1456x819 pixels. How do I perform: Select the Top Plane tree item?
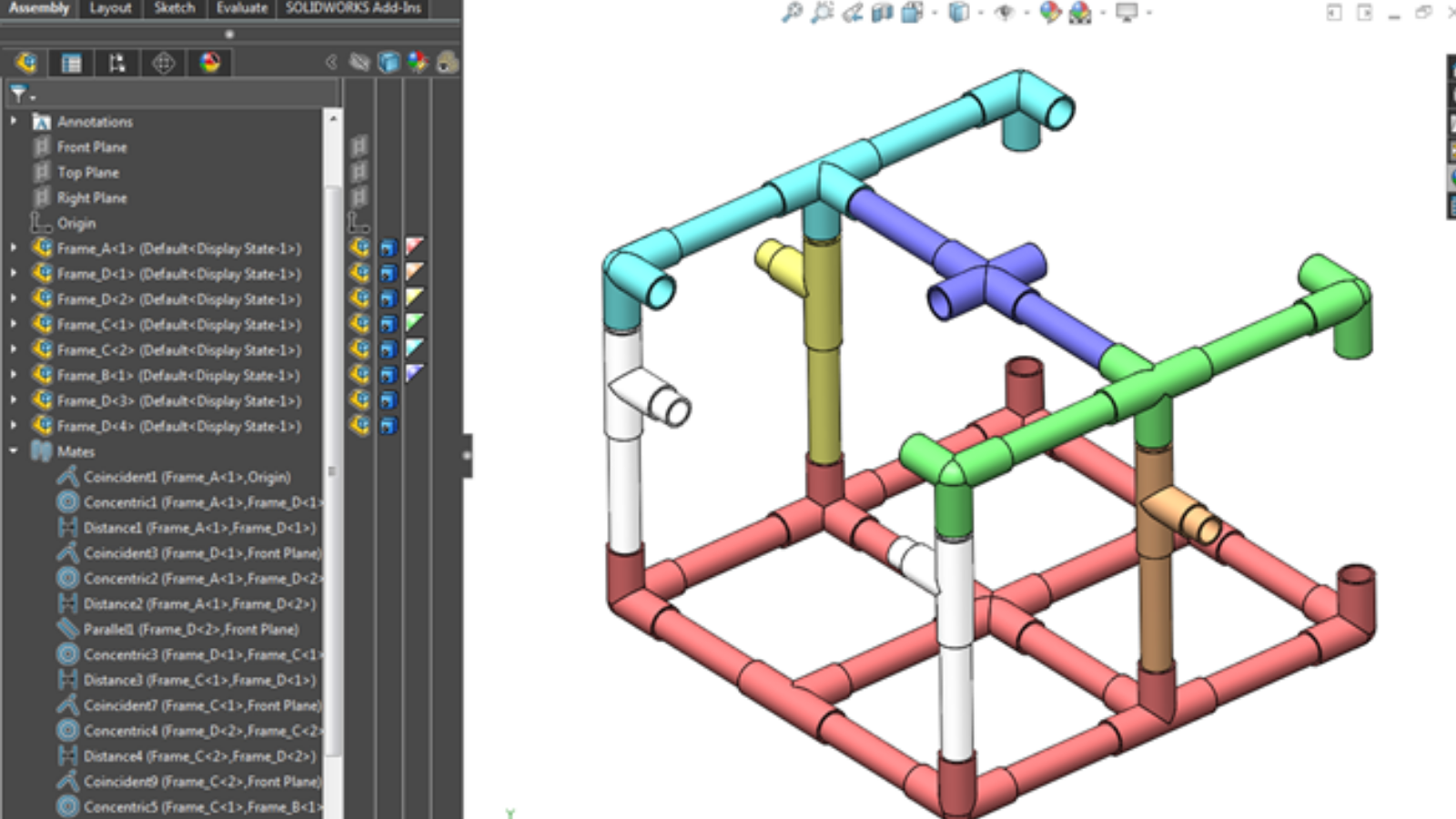click(x=88, y=172)
